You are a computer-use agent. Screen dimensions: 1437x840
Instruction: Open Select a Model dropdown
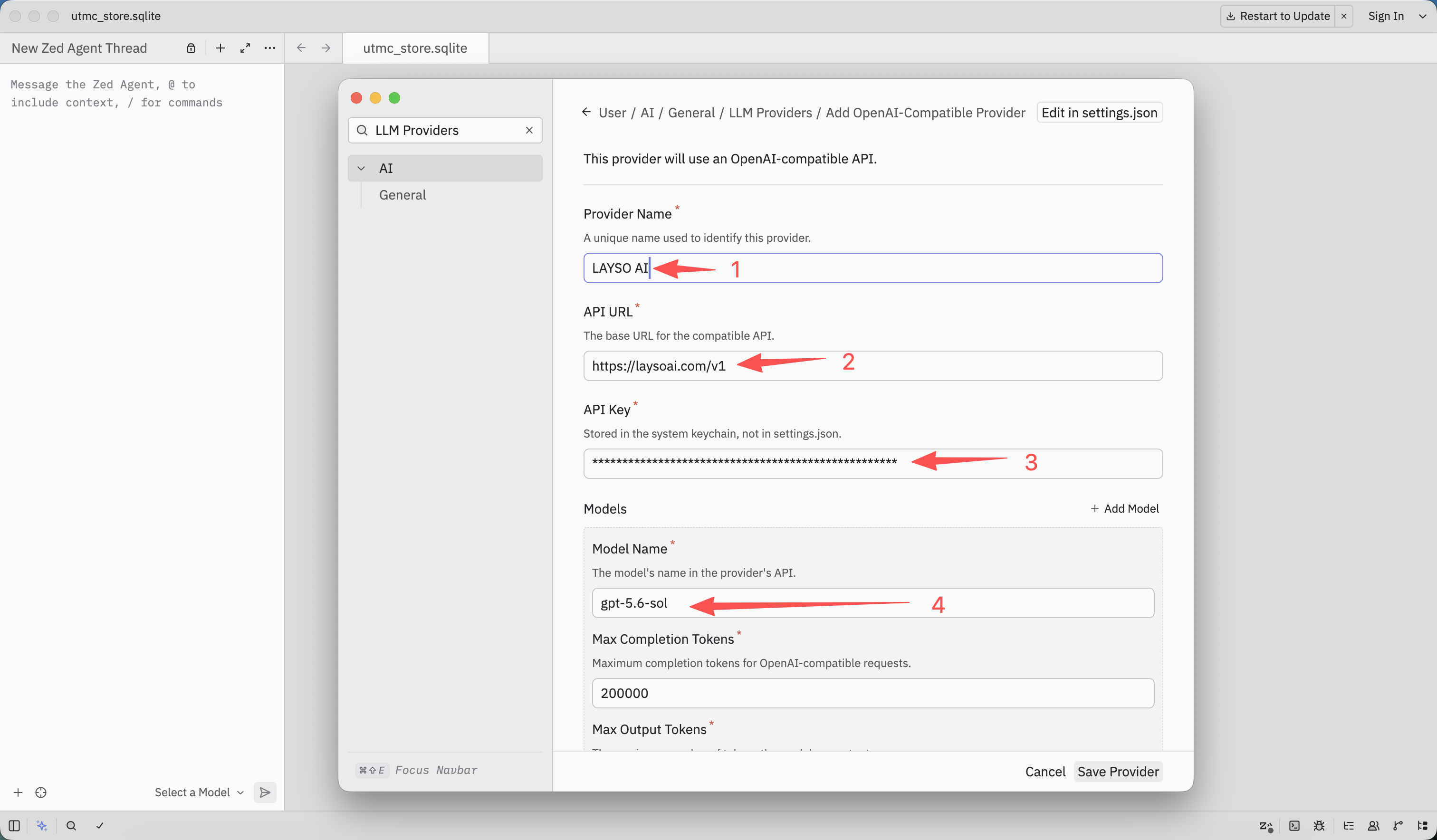199,792
